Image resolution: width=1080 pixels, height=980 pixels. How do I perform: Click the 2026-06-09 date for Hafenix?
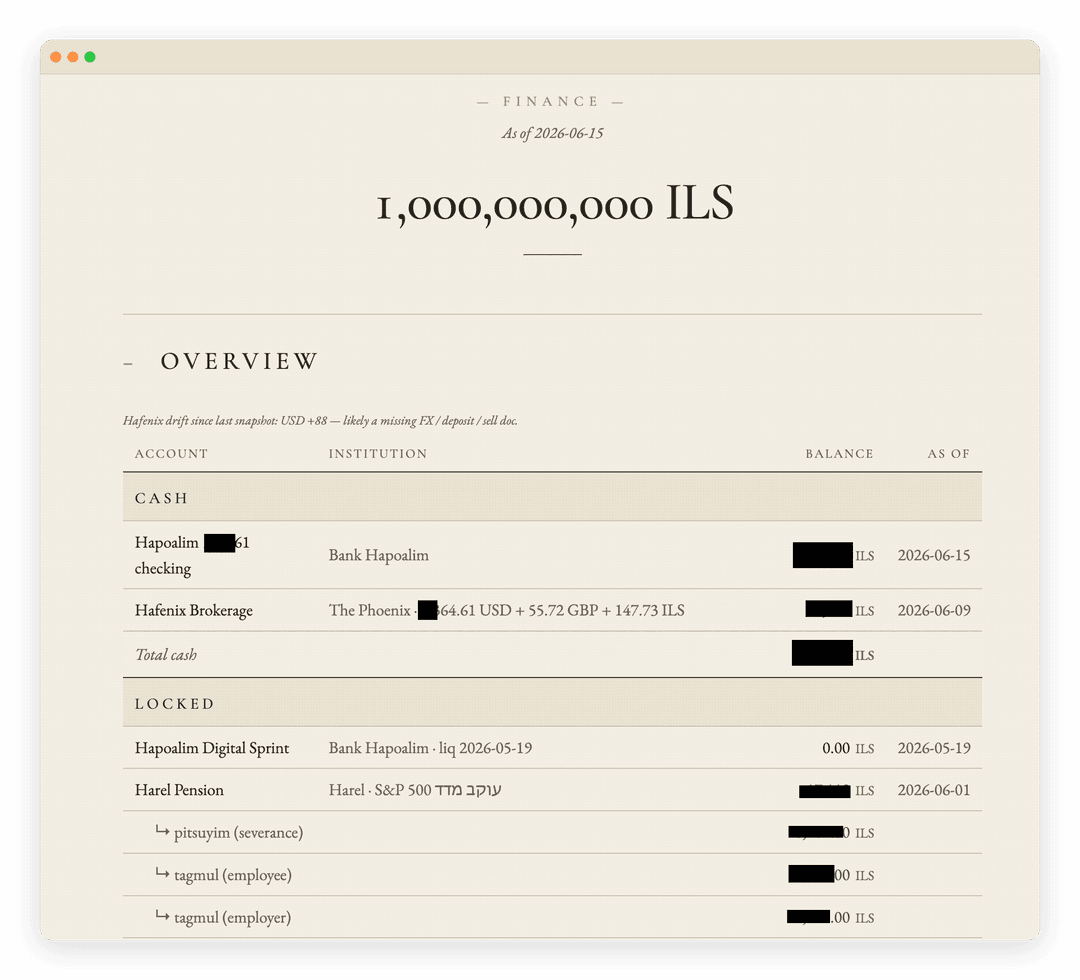[x=934, y=610]
